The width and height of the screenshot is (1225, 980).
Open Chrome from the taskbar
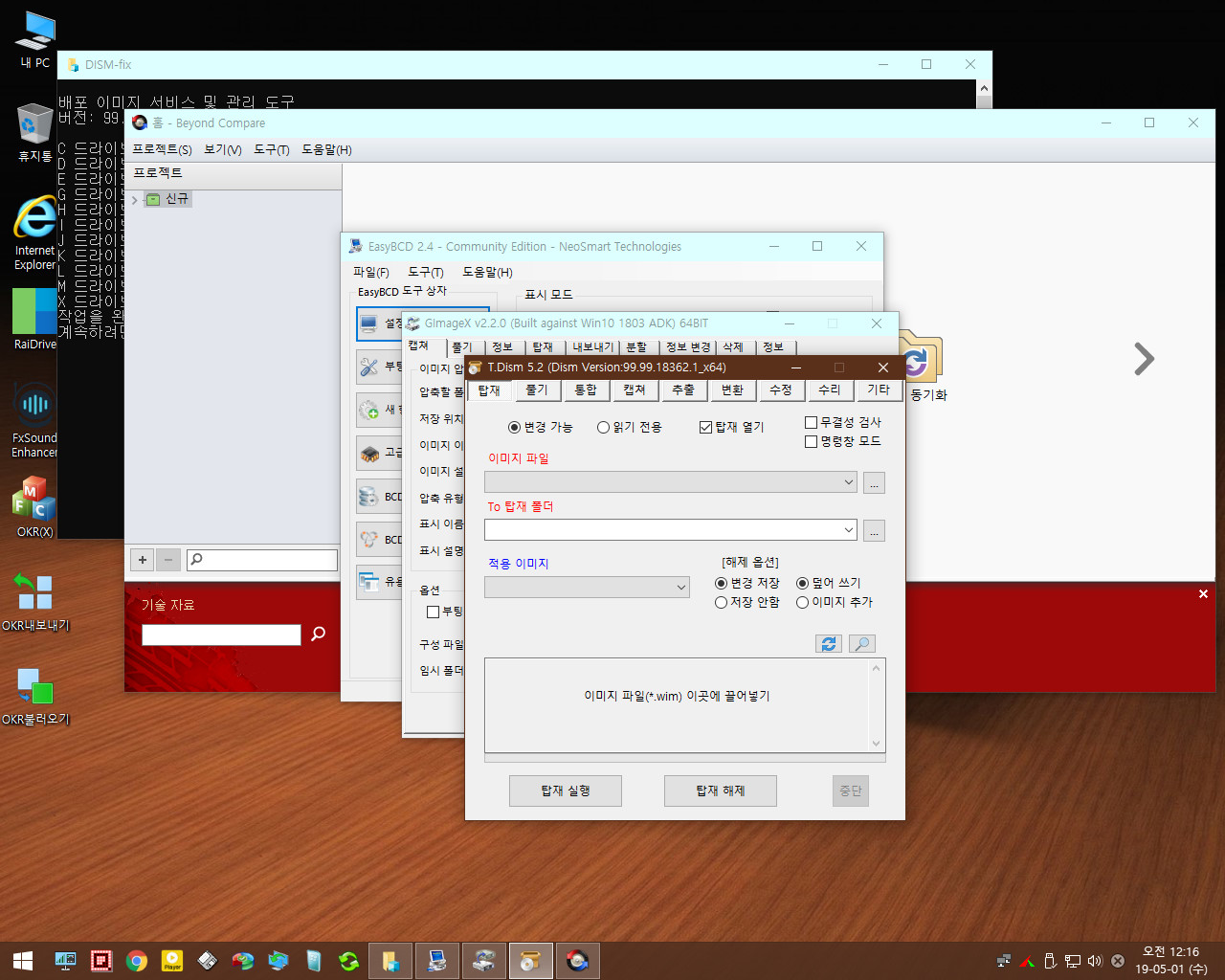pos(137,961)
